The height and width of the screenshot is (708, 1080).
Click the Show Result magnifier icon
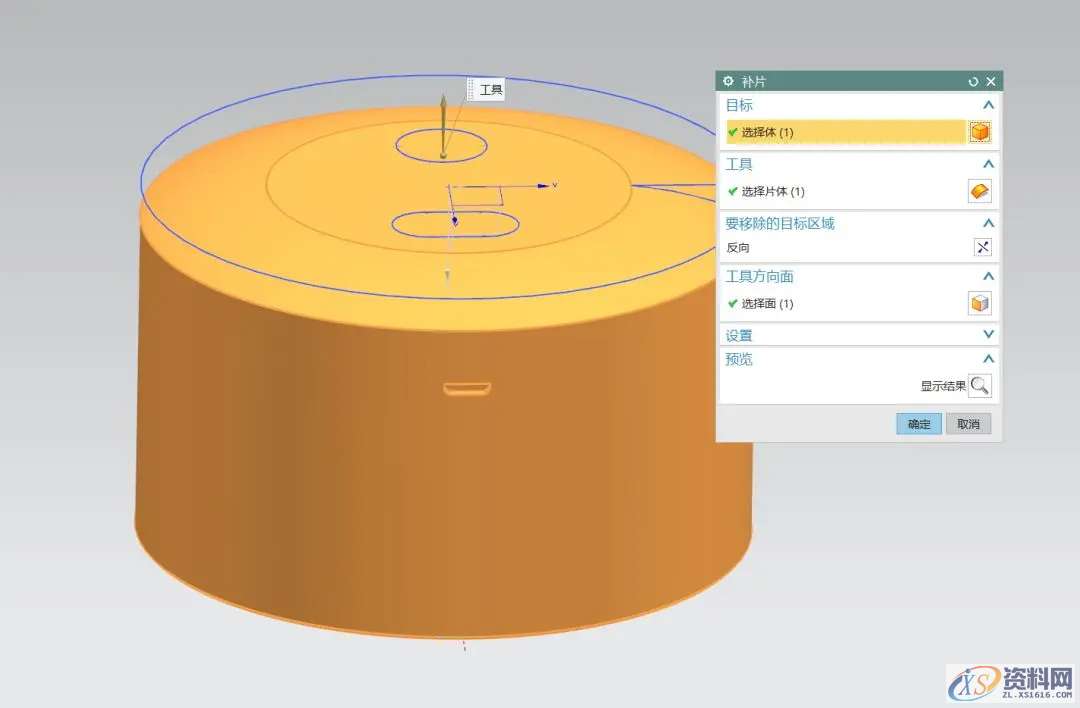(x=980, y=385)
